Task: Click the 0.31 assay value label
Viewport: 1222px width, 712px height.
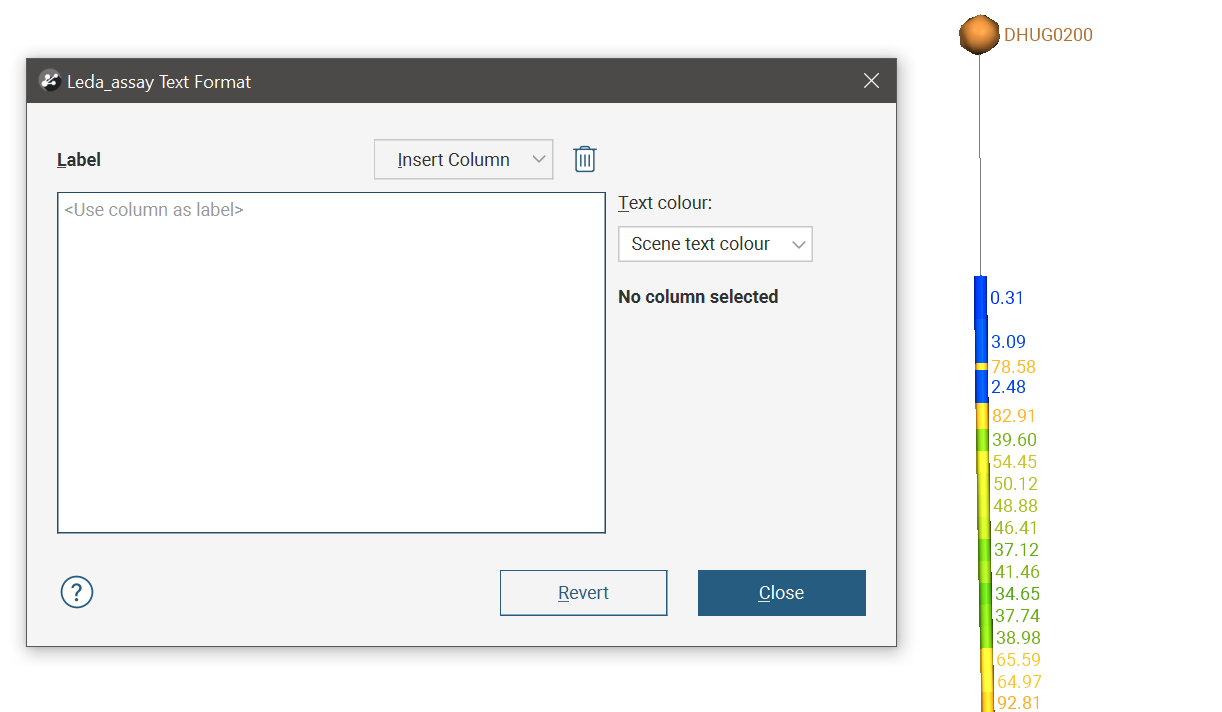Action: (1007, 298)
